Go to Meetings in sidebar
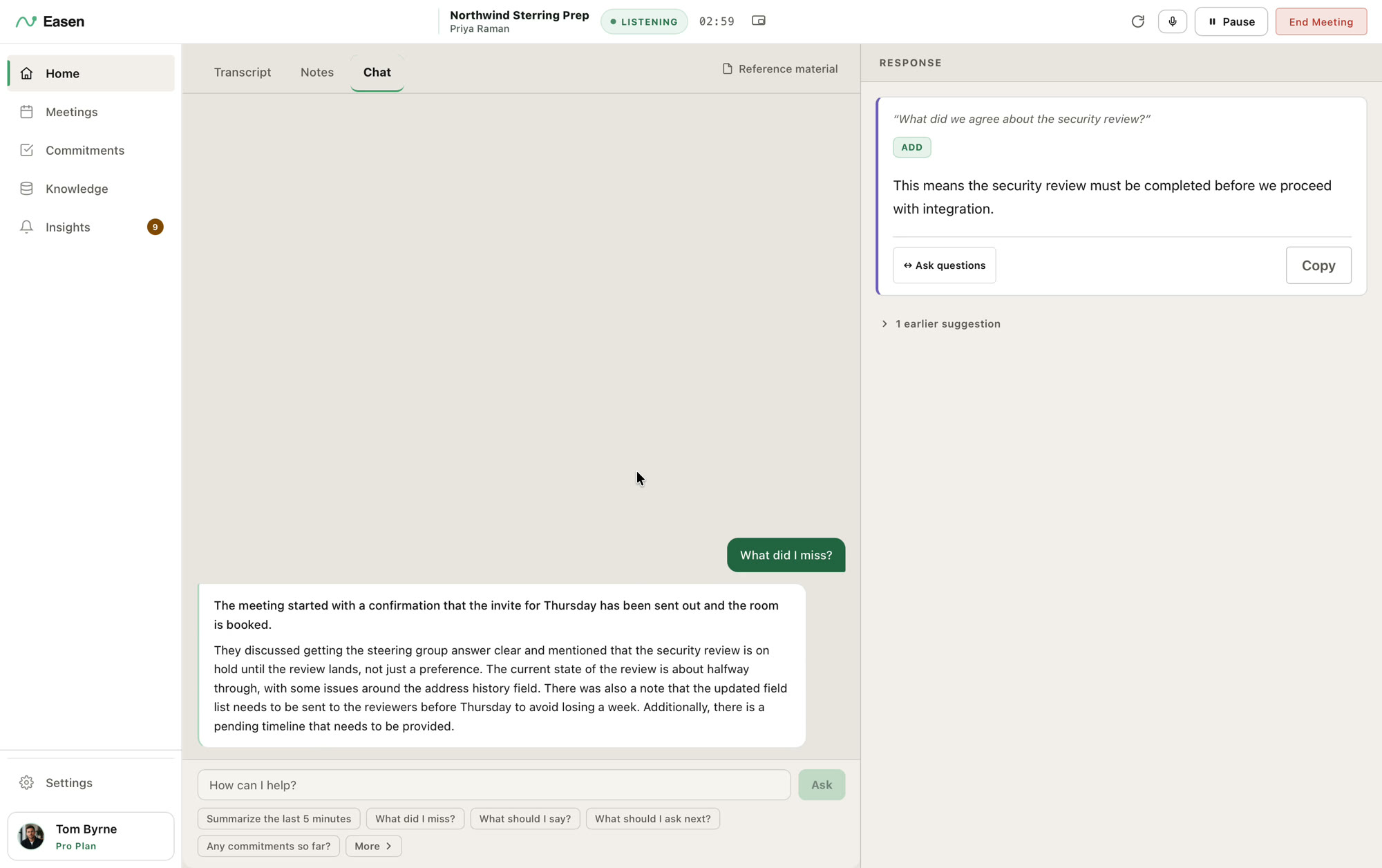This screenshot has height=868, width=1382. coord(91,112)
